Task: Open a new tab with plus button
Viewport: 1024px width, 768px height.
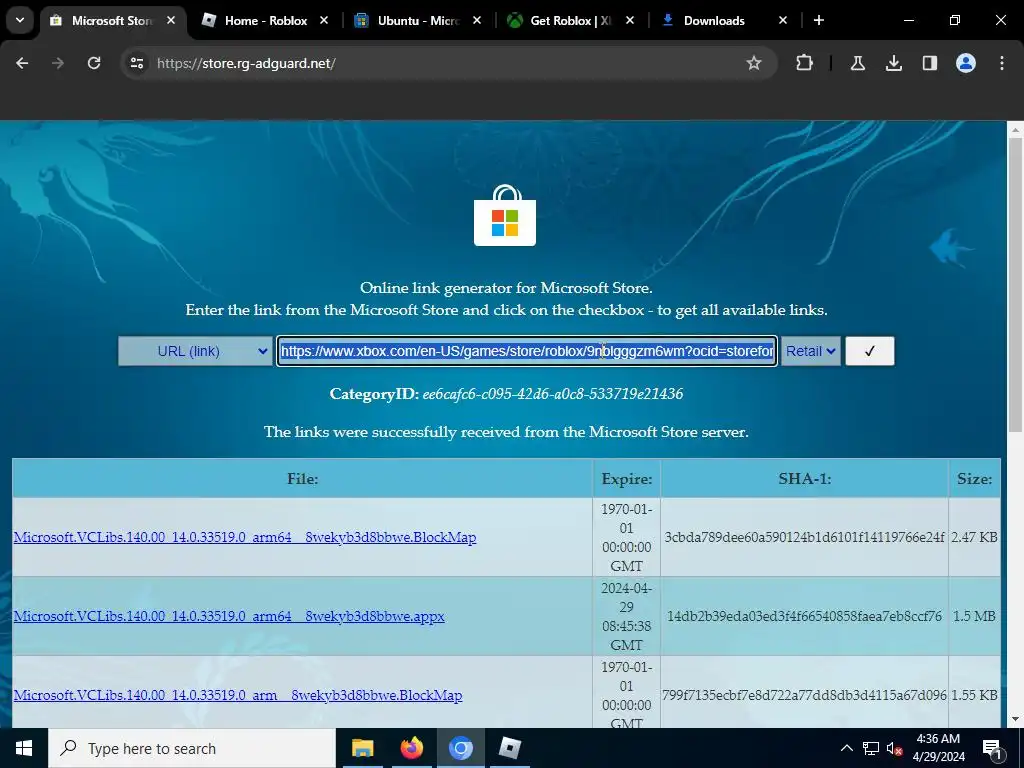Action: tap(818, 20)
